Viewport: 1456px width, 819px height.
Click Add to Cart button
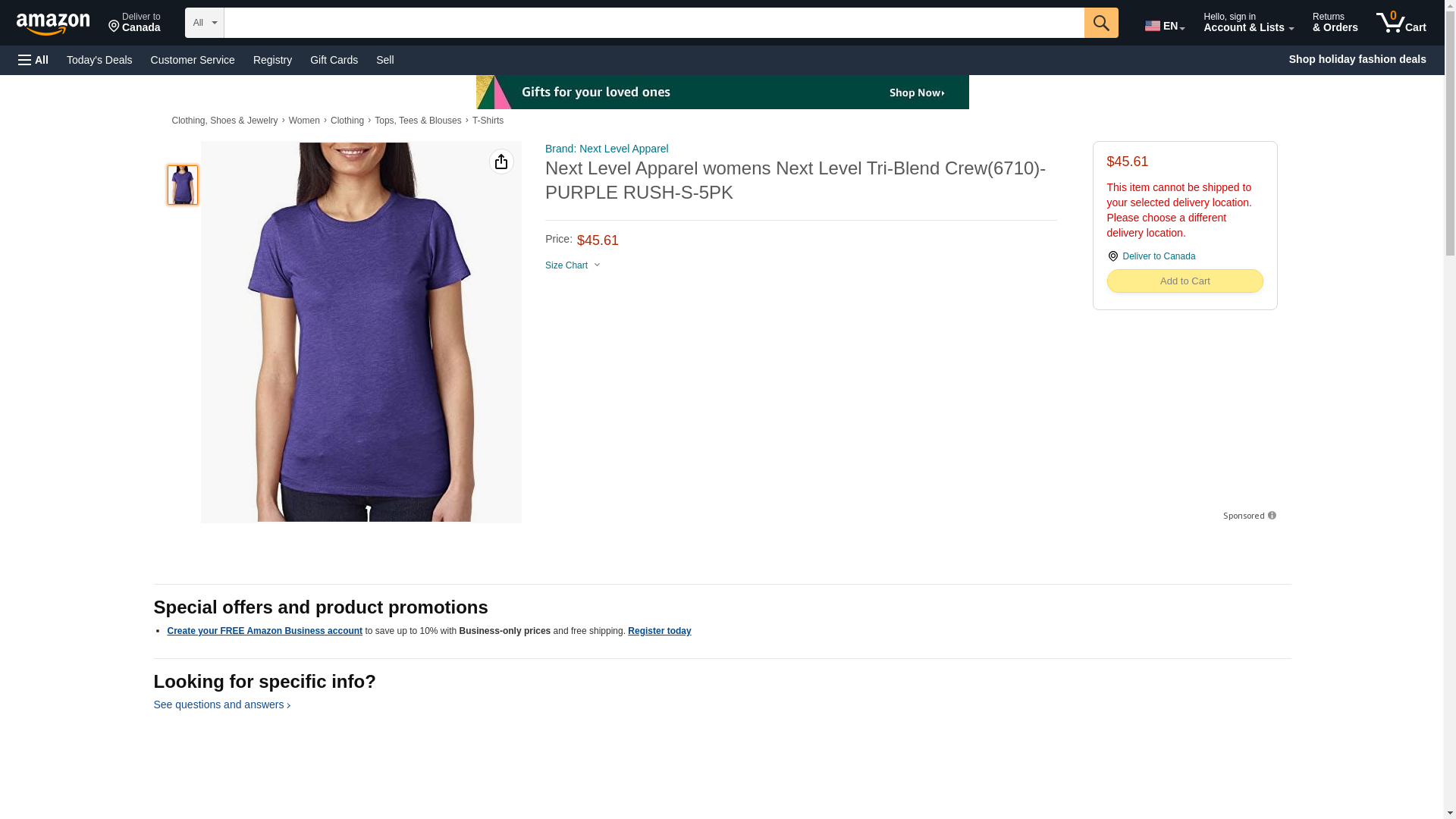(x=1185, y=281)
